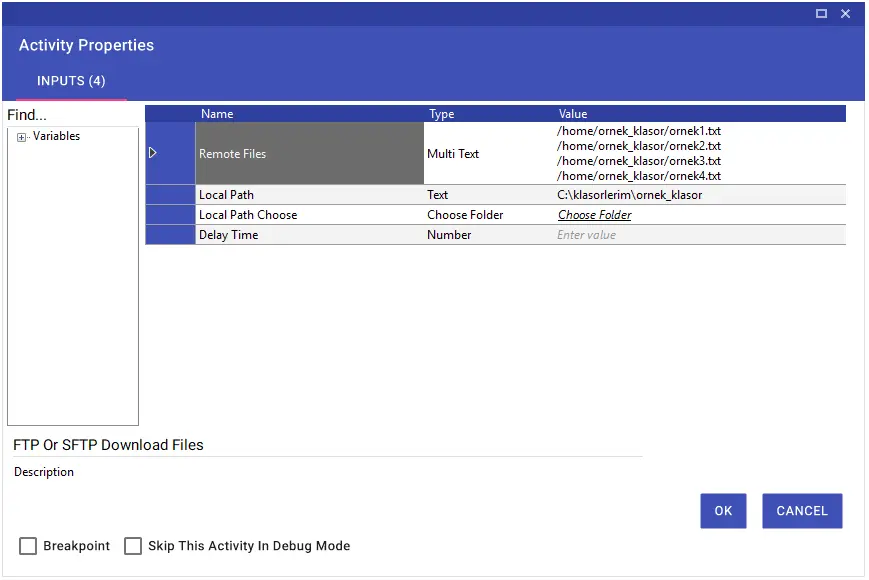The width and height of the screenshot is (869, 580).
Task: Click the Text type cell for Local Path
Action: 489,195
